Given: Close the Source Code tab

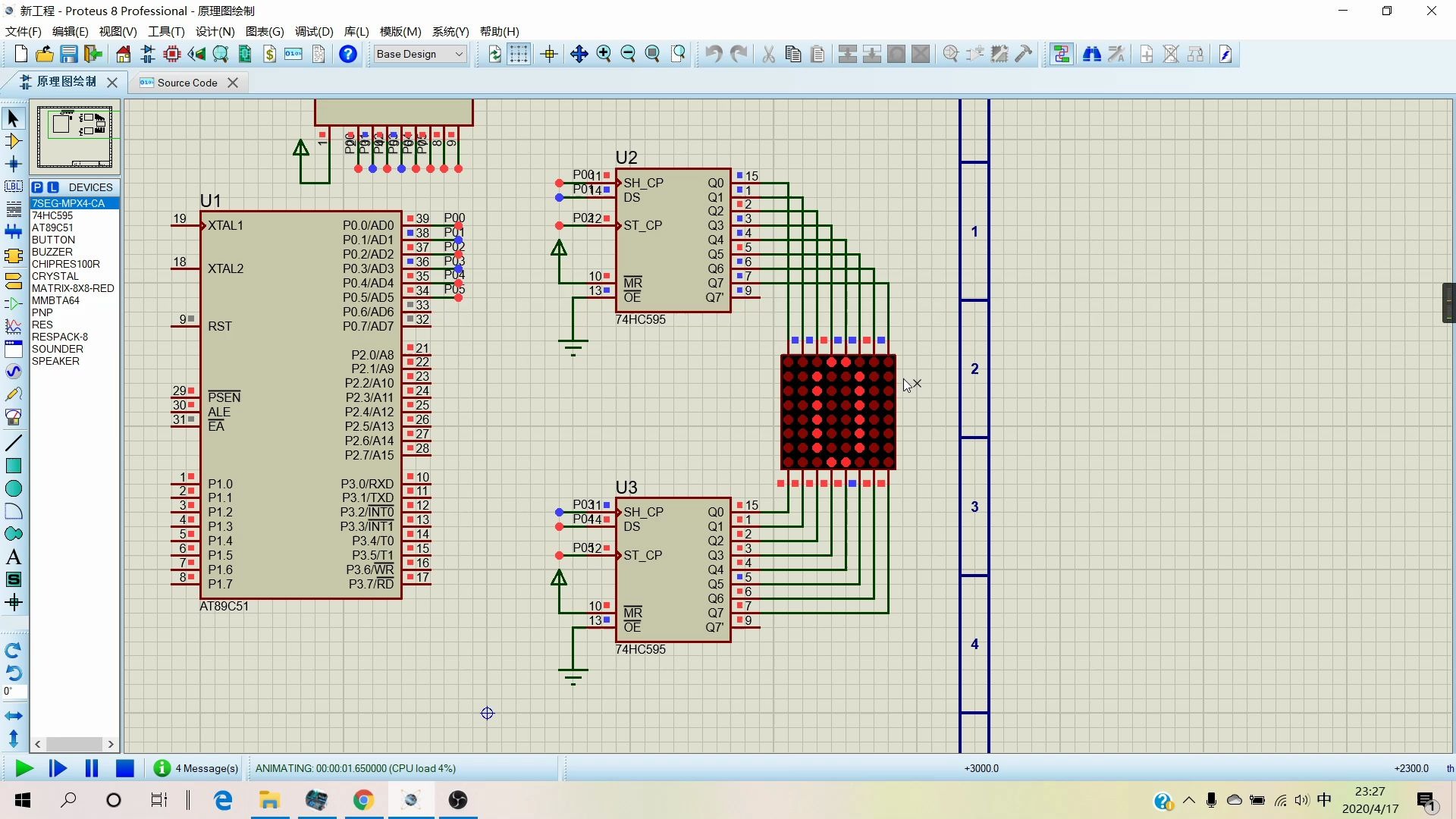Looking at the screenshot, I should coord(233,83).
